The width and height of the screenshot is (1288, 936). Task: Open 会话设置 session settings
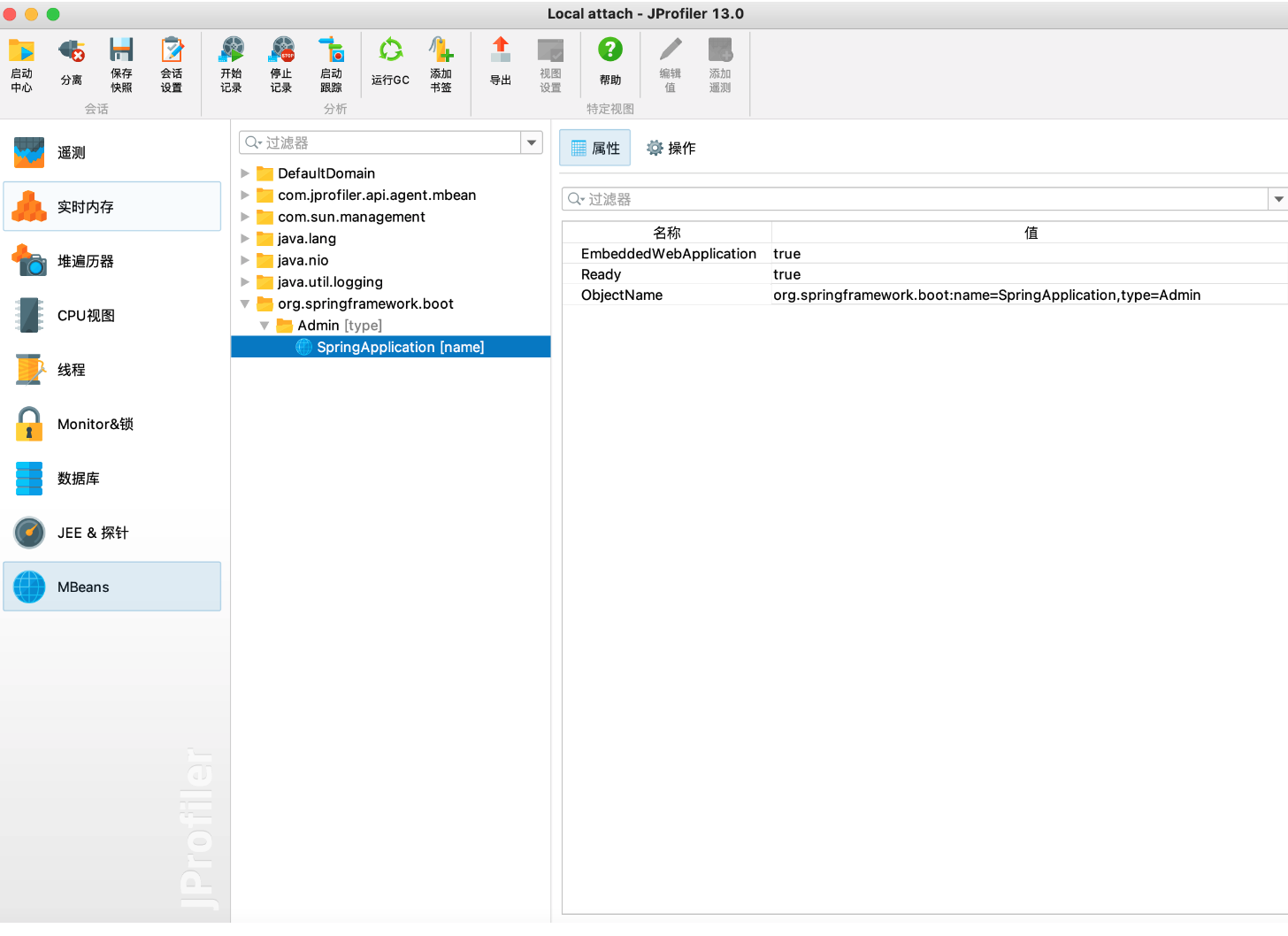[x=172, y=65]
